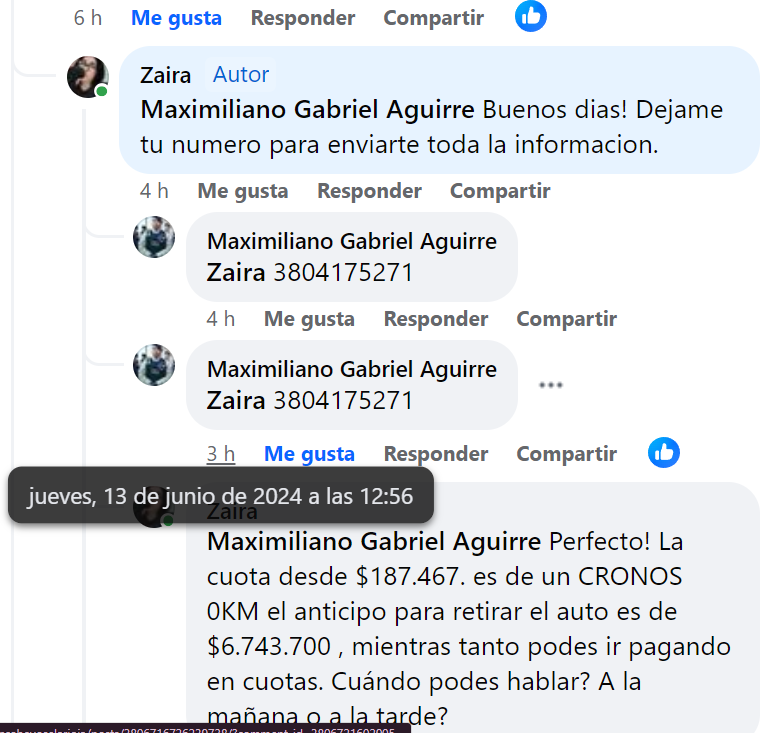Viewport: 761px width, 733px height.
Task: Click Responder under the 6 h comment
Action: tap(303, 18)
